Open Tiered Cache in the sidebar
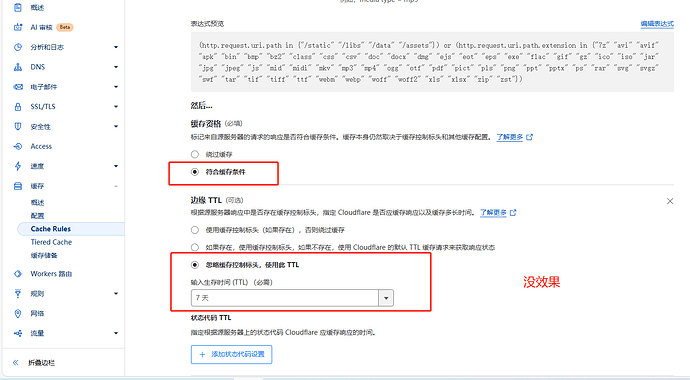The width and height of the screenshot is (690, 380). click(51, 242)
